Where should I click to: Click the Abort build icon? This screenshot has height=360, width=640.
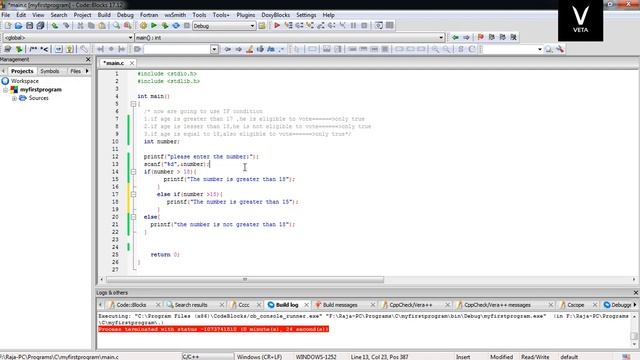pos(187,26)
